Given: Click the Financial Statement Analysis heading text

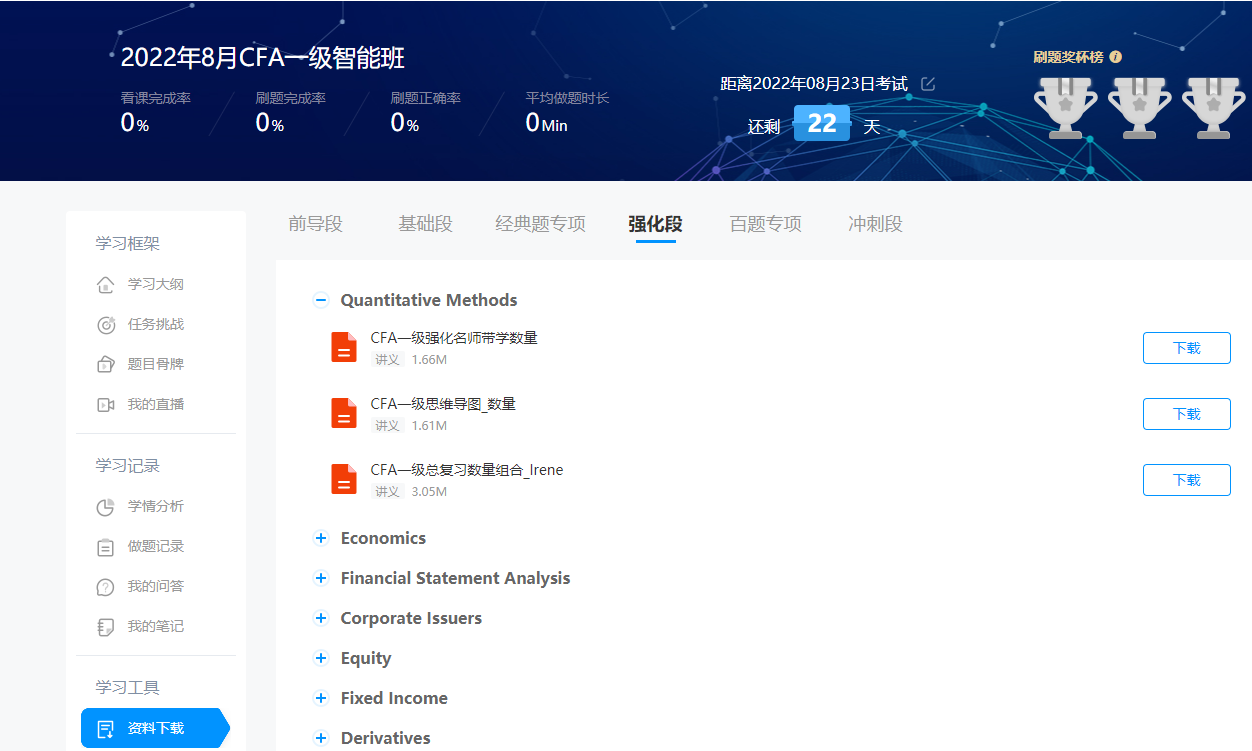Looking at the screenshot, I should (x=455, y=578).
